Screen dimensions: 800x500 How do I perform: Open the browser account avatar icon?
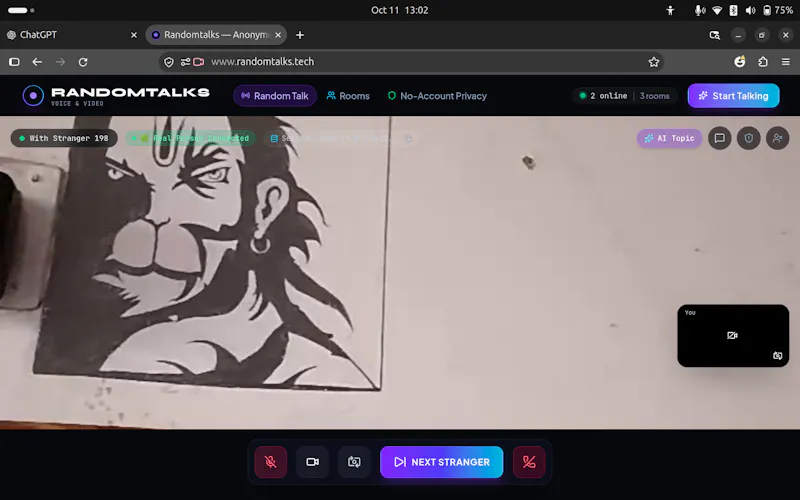coord(740,62)
